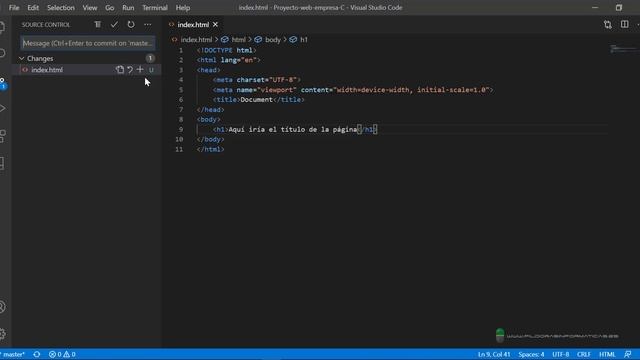Open the File menu
Screen dimensions: 640x360
(14, 8)
